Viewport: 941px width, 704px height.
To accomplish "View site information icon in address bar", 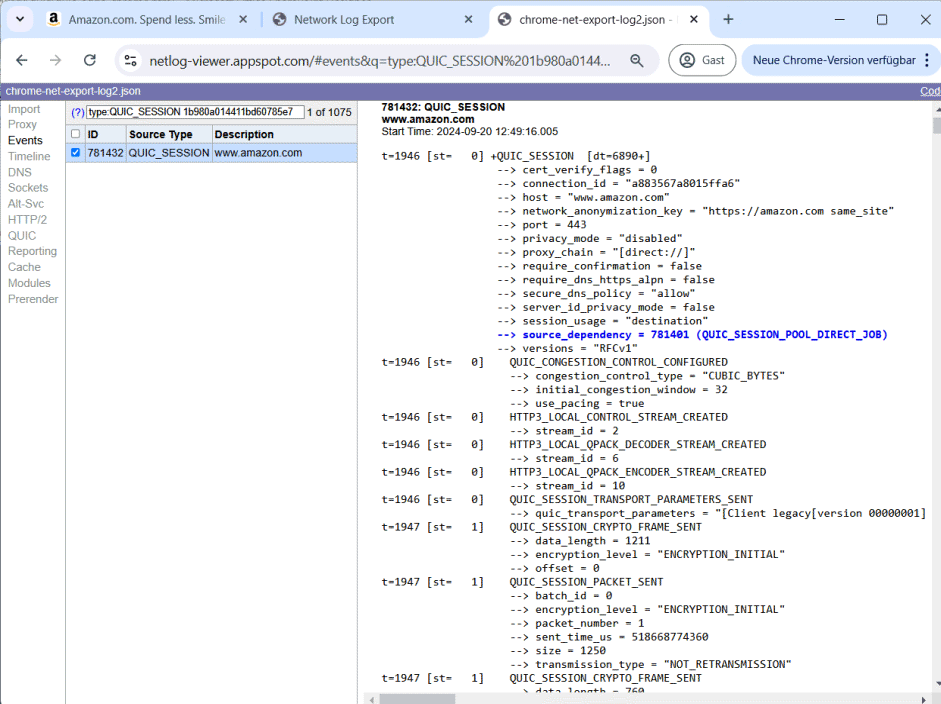I will click(130, 60).
